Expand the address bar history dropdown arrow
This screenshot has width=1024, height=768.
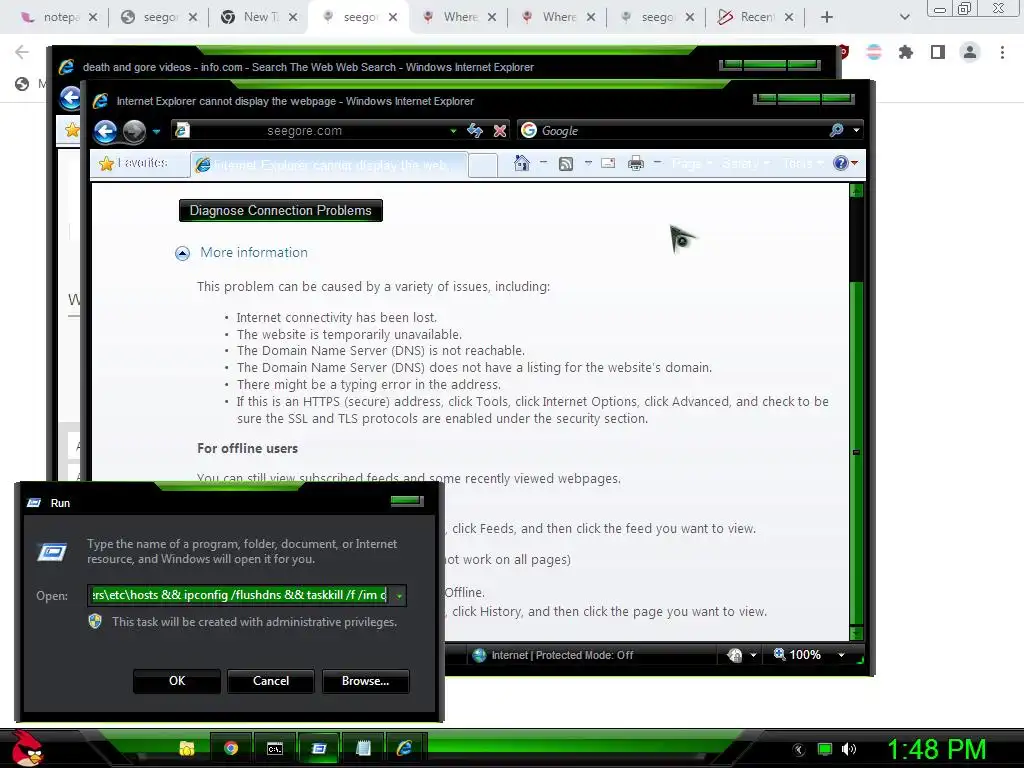453,131
